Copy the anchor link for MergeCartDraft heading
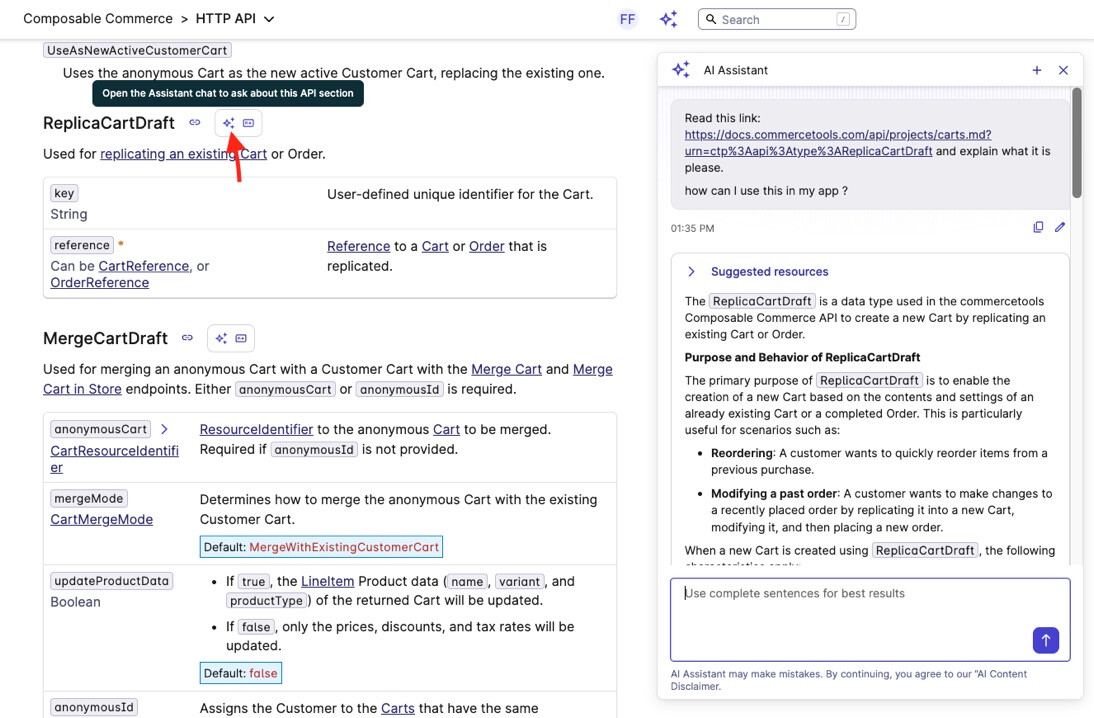 point(187,338)
